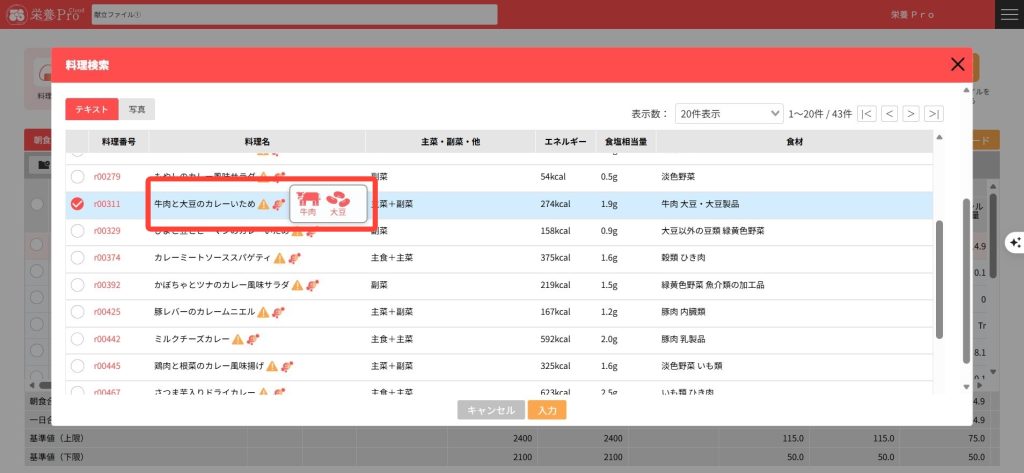
Task: Select radio button for r00442
Action: [x=77, y=339]
